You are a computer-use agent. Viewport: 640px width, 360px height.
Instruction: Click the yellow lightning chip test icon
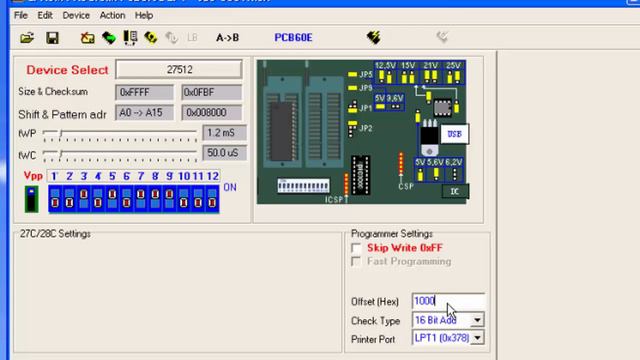[x=373, y=38]
